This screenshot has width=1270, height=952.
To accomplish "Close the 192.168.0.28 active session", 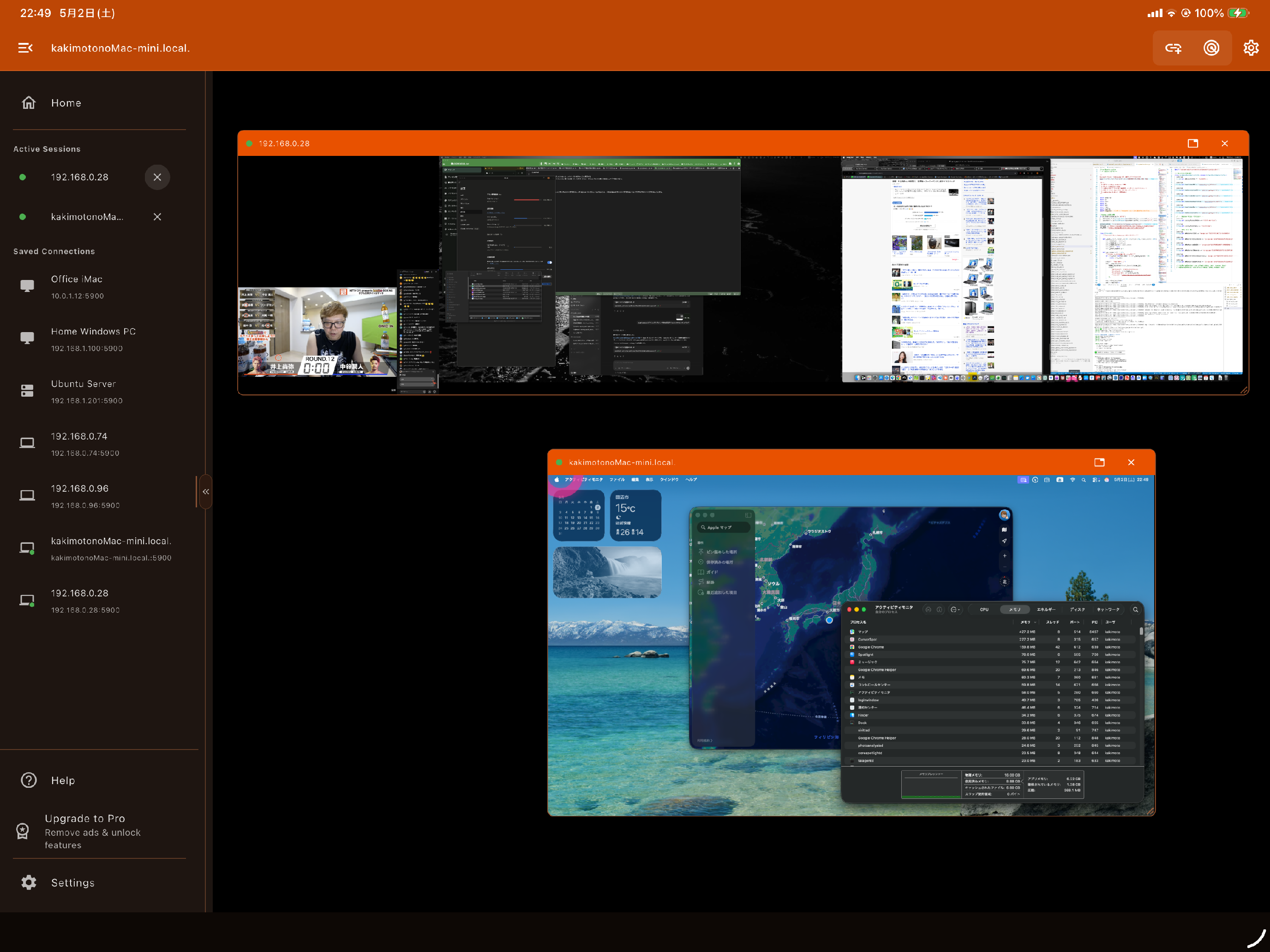I will click(x=157, y=177).
